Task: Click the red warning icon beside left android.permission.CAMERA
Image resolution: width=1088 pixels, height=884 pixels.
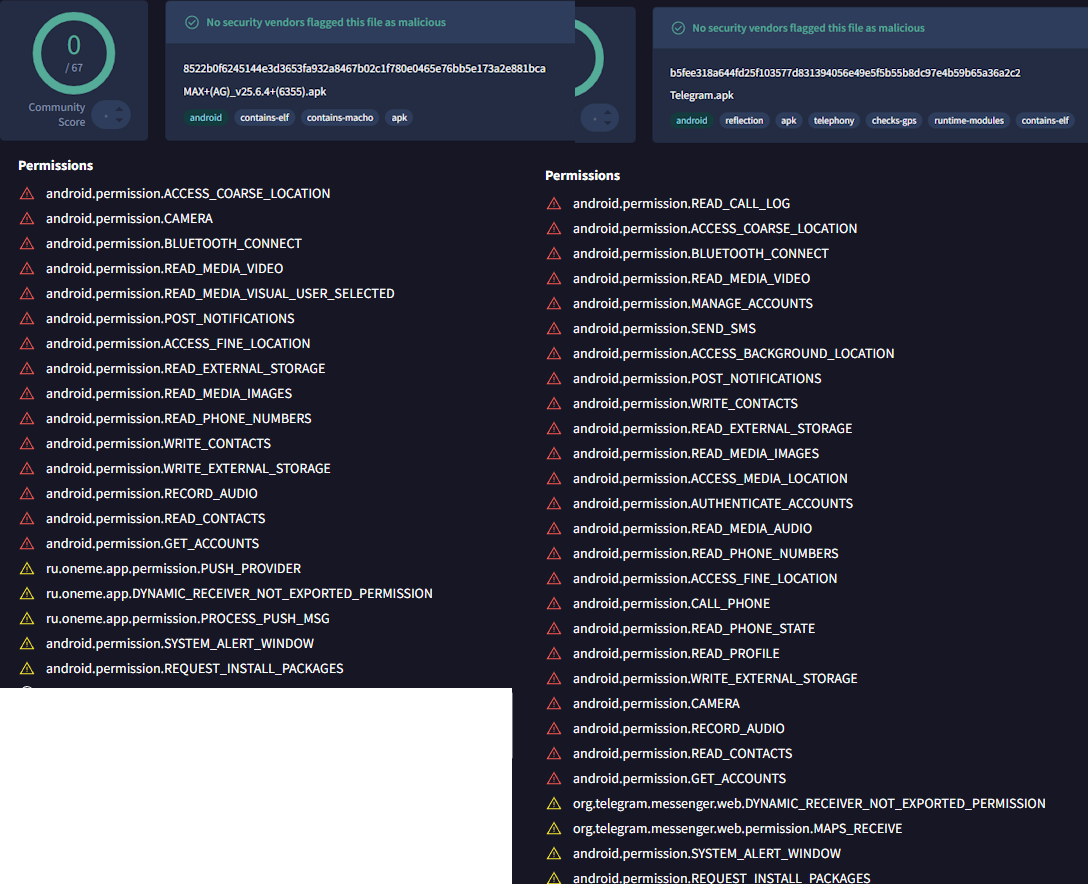Action: pyautogui.click(x=27, y=219)
